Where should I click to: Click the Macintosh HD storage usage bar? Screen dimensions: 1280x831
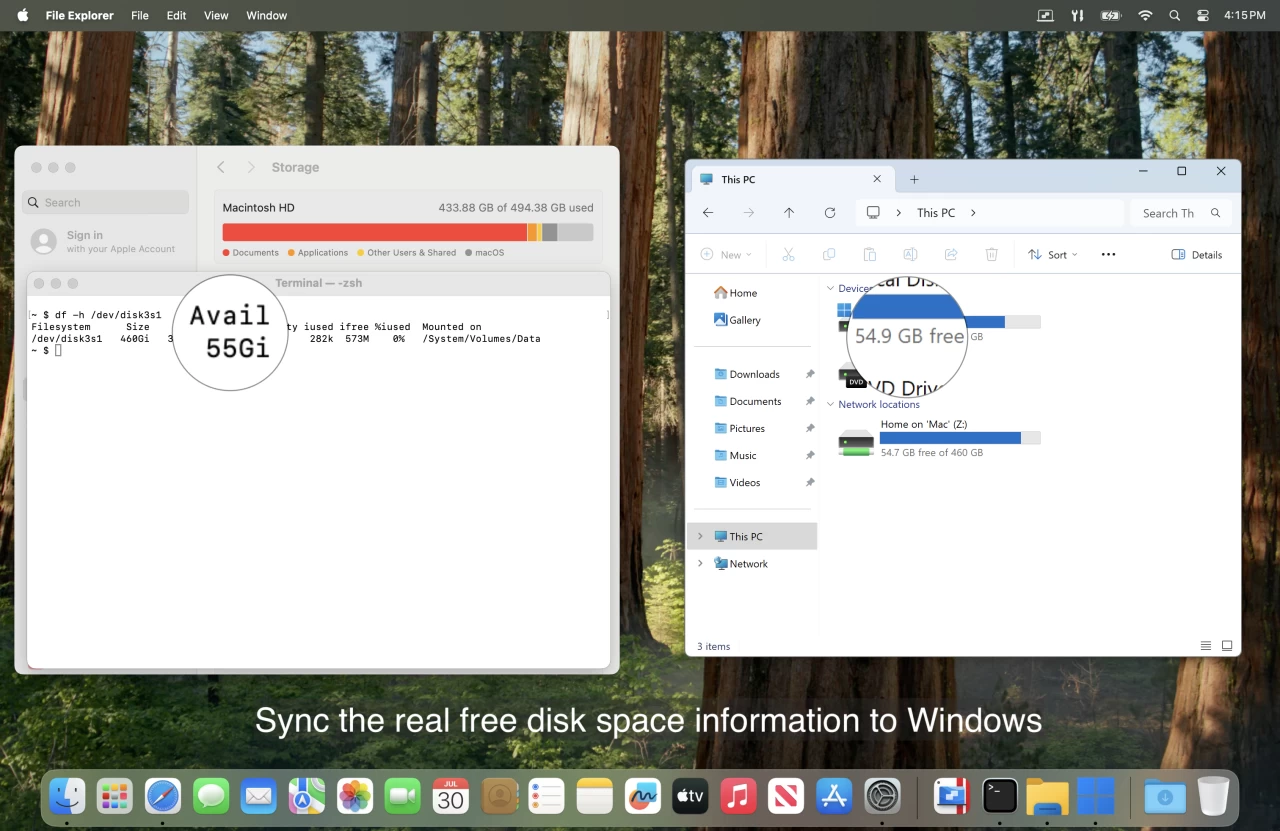coord(407,231)
